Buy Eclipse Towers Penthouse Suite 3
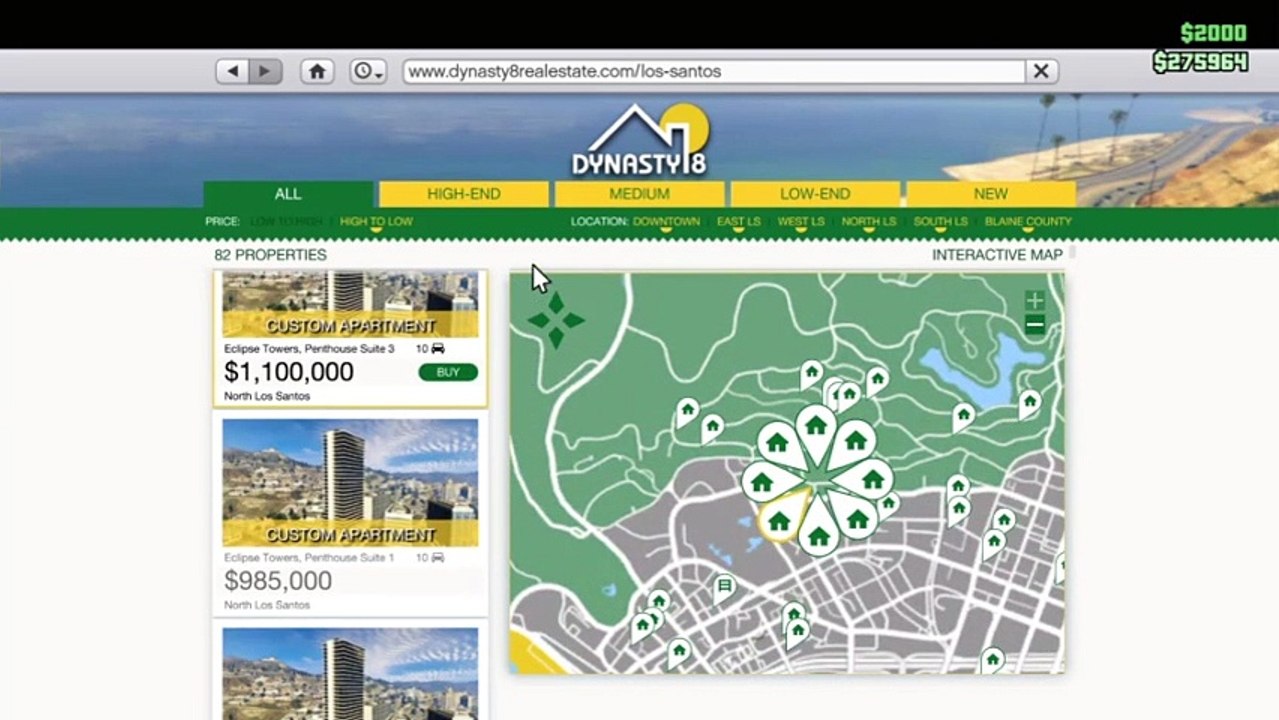 coord(448,372)
